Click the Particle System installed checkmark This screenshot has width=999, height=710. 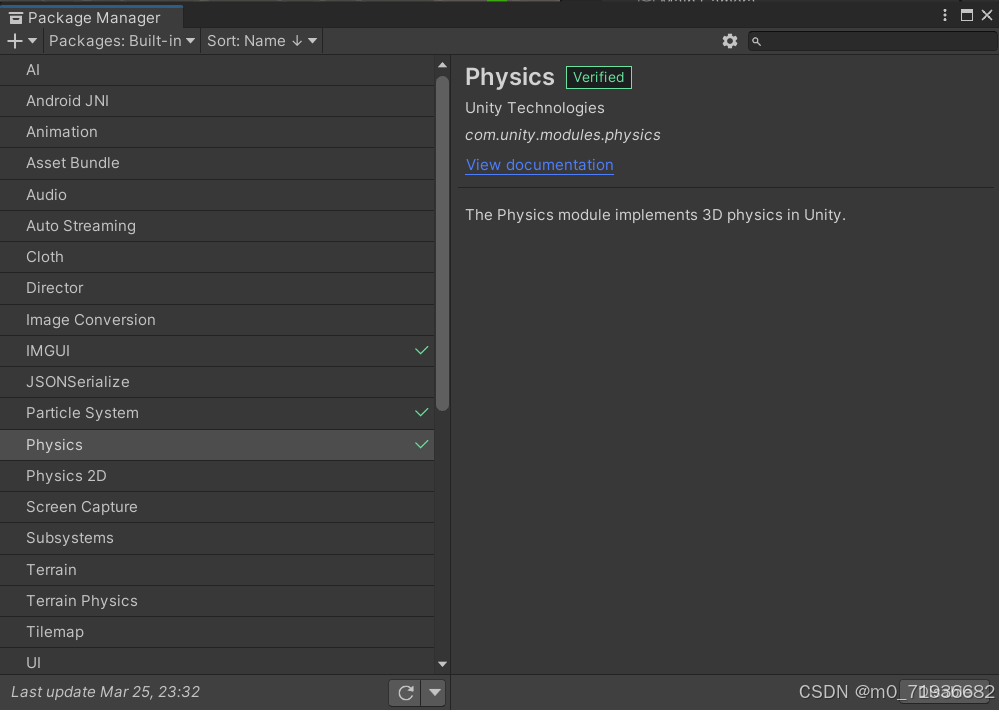click(x=421, y=412)
